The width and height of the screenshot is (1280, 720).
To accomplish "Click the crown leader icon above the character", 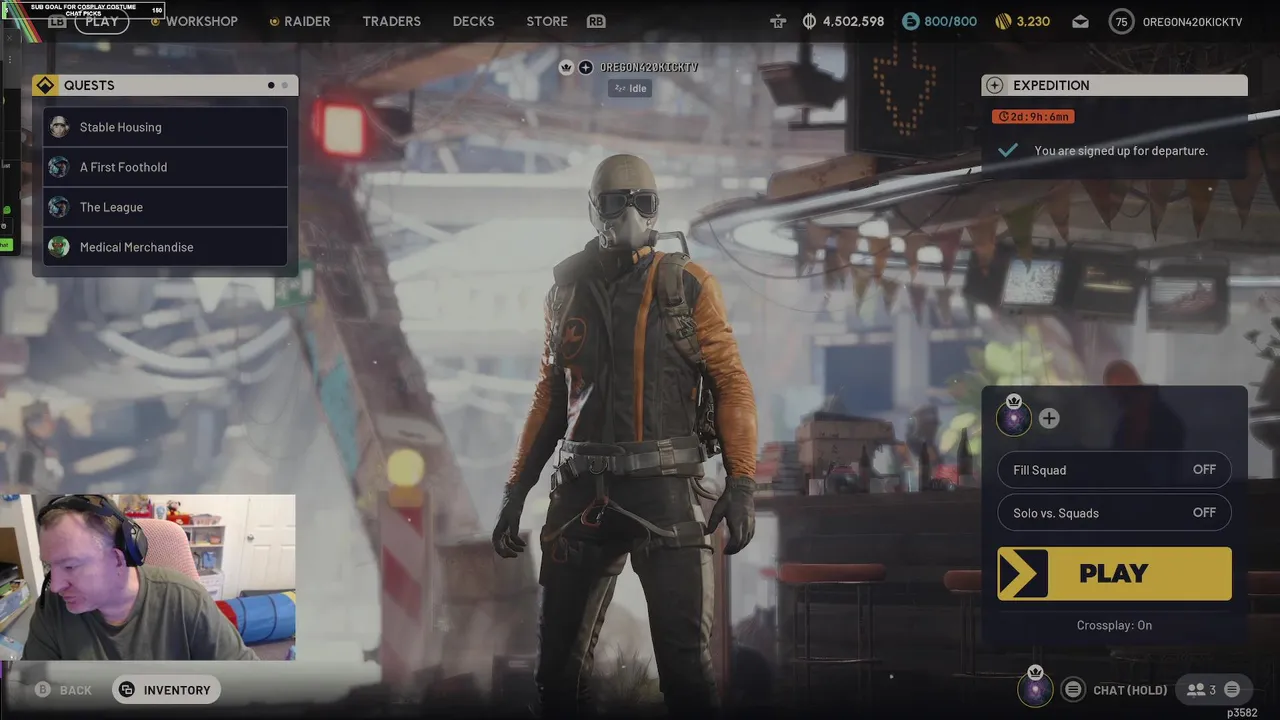I will coord(566,67).
